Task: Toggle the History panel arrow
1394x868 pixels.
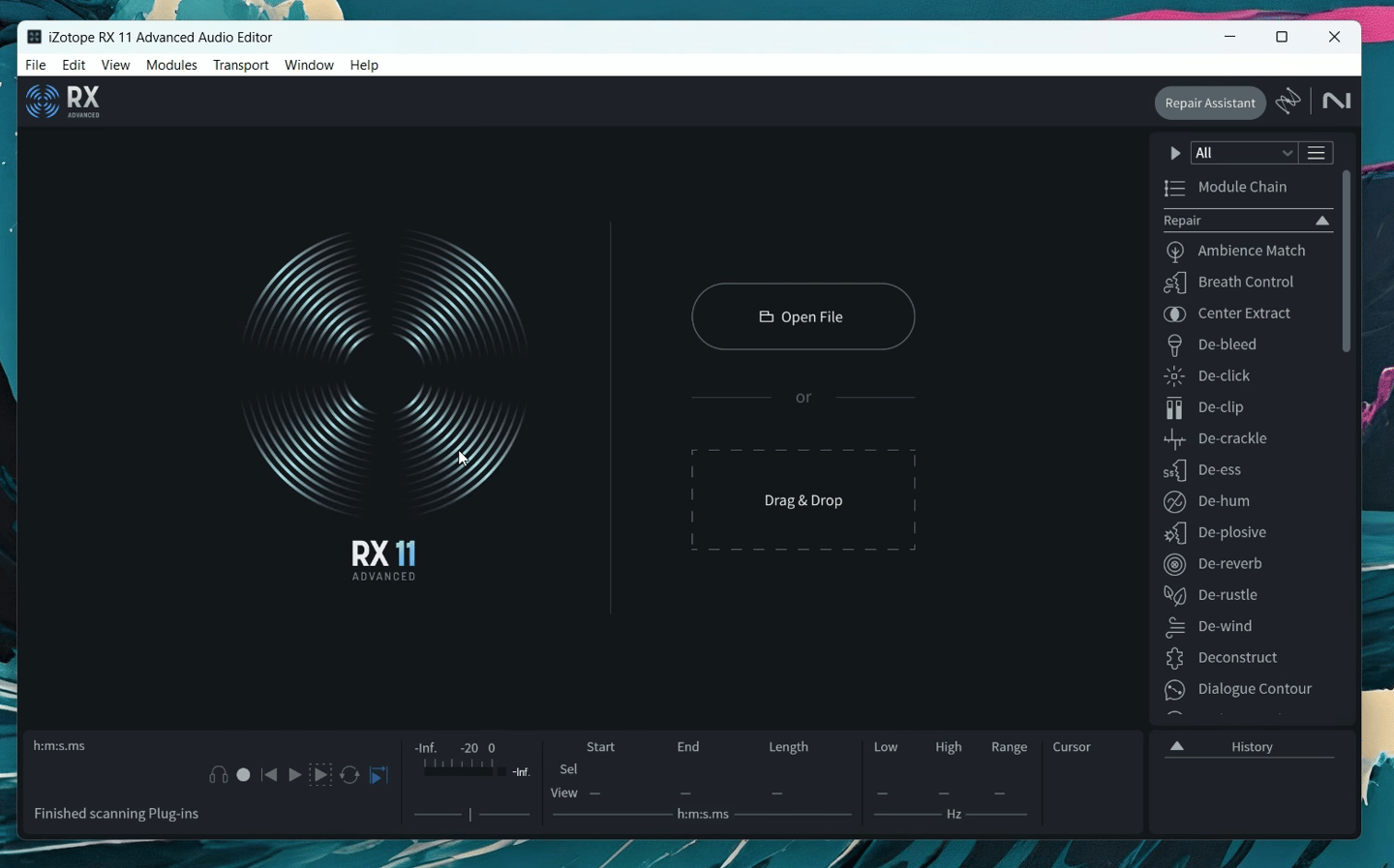Action: 1177,746
